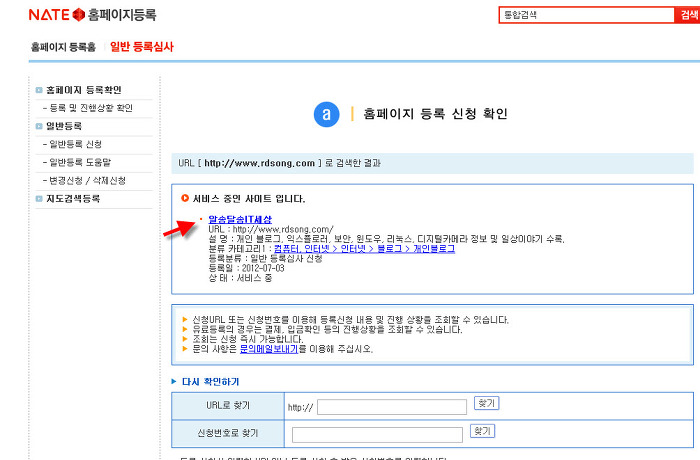This screenshot has width=700, height=460.
Task: Open the 말송달송IT세상 site link
Action: (x=240, y=219)
